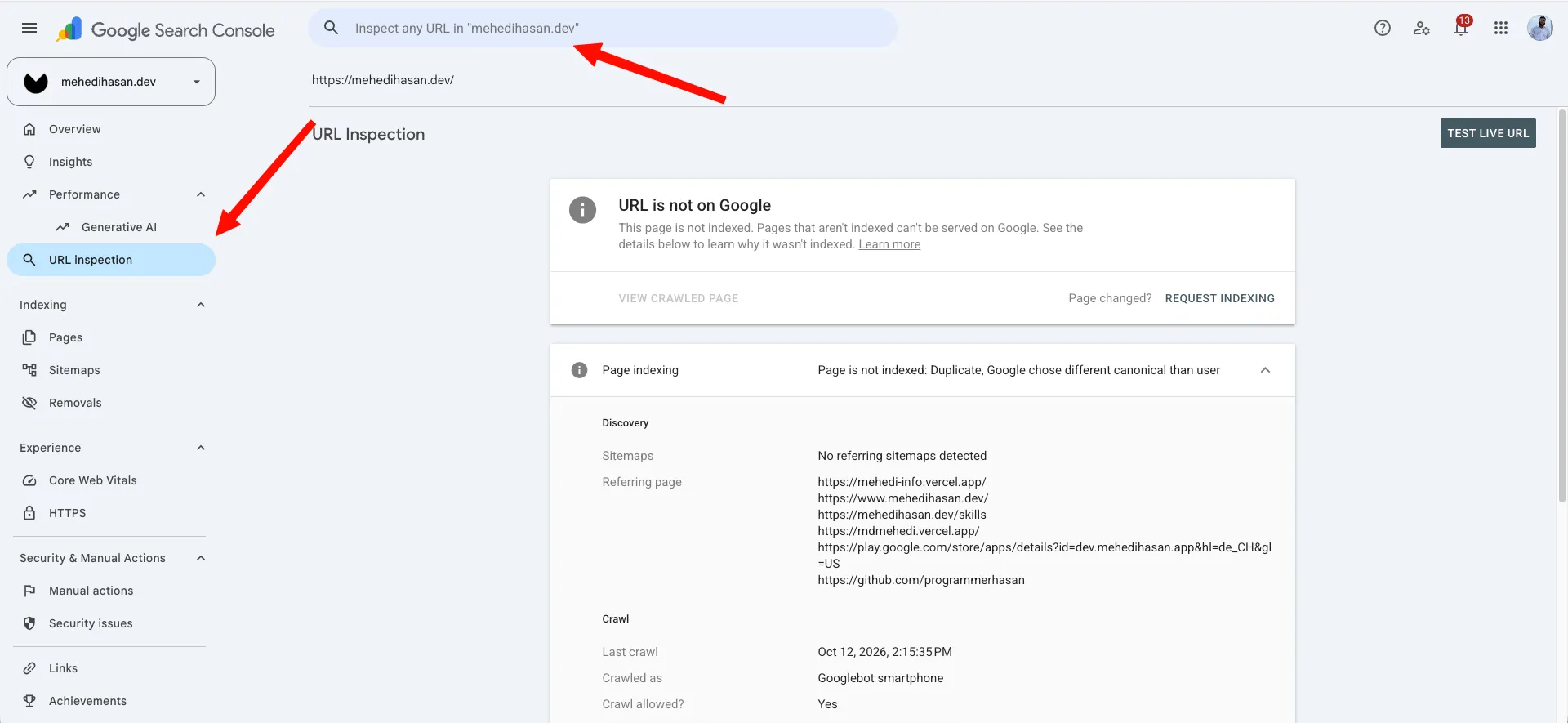Collapse the Page indexing details panel

coord(1265,370)
